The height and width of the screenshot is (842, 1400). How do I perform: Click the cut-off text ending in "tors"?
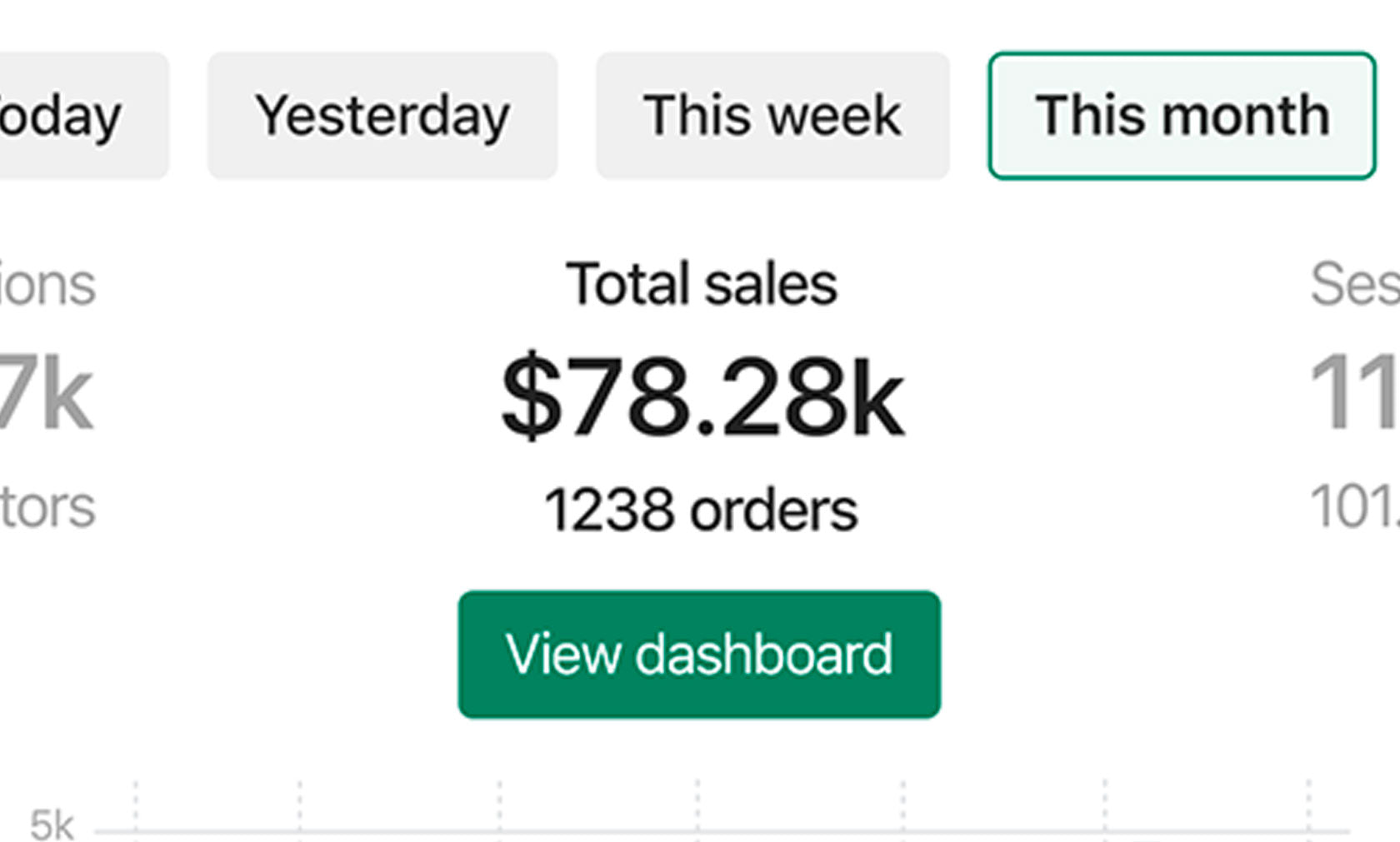47,507
